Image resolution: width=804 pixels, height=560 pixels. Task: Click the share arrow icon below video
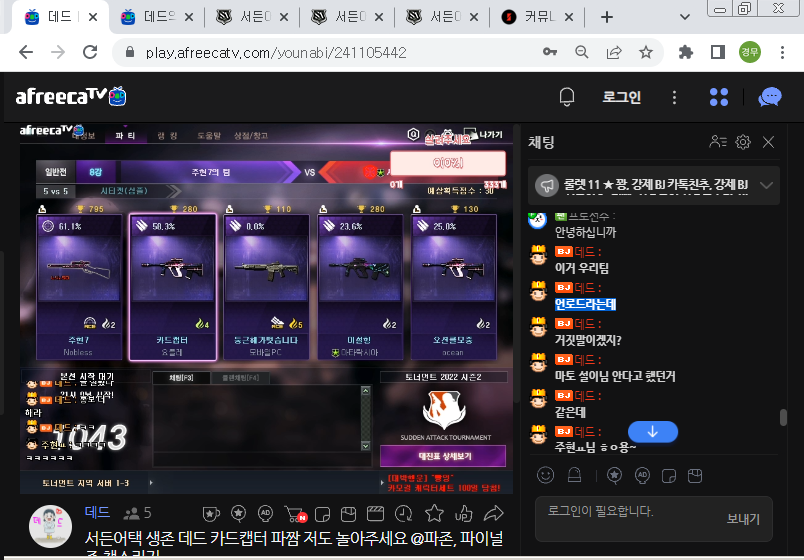point(493,513)
